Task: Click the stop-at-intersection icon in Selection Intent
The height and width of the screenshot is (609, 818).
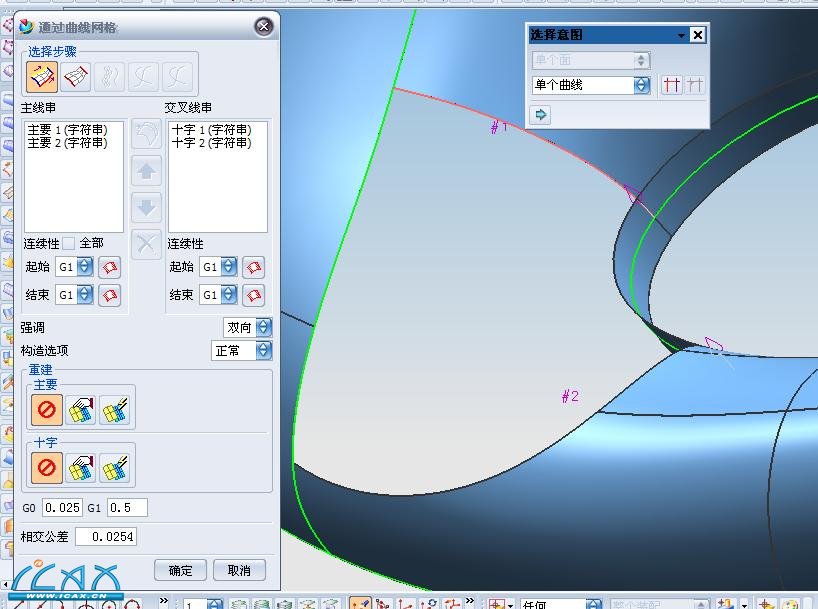Action: coord(672,86)
